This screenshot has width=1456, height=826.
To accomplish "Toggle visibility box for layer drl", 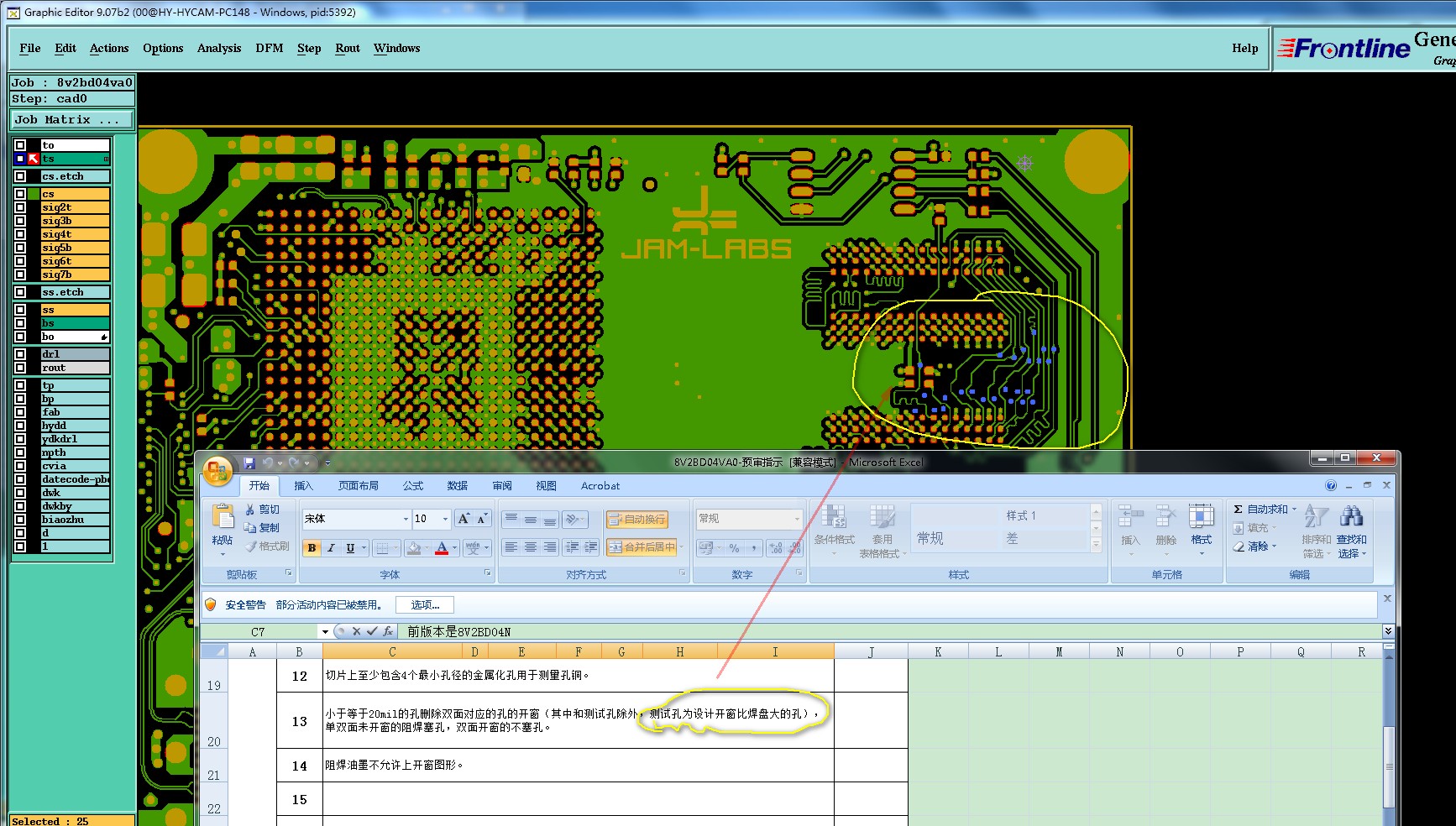I will pyautogui.click(x=20, y=354).
